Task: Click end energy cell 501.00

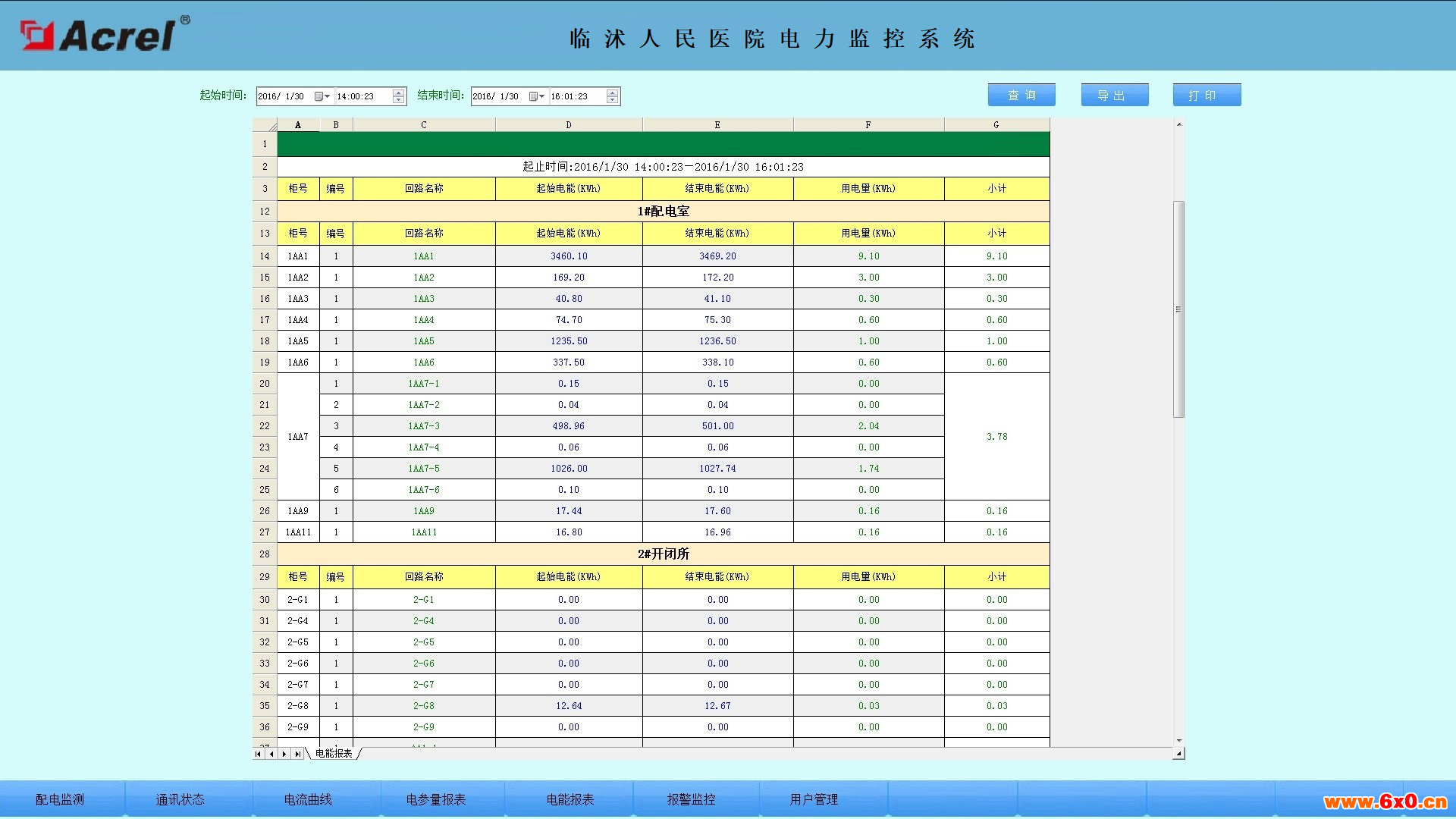Action: (x=717, y=426)
